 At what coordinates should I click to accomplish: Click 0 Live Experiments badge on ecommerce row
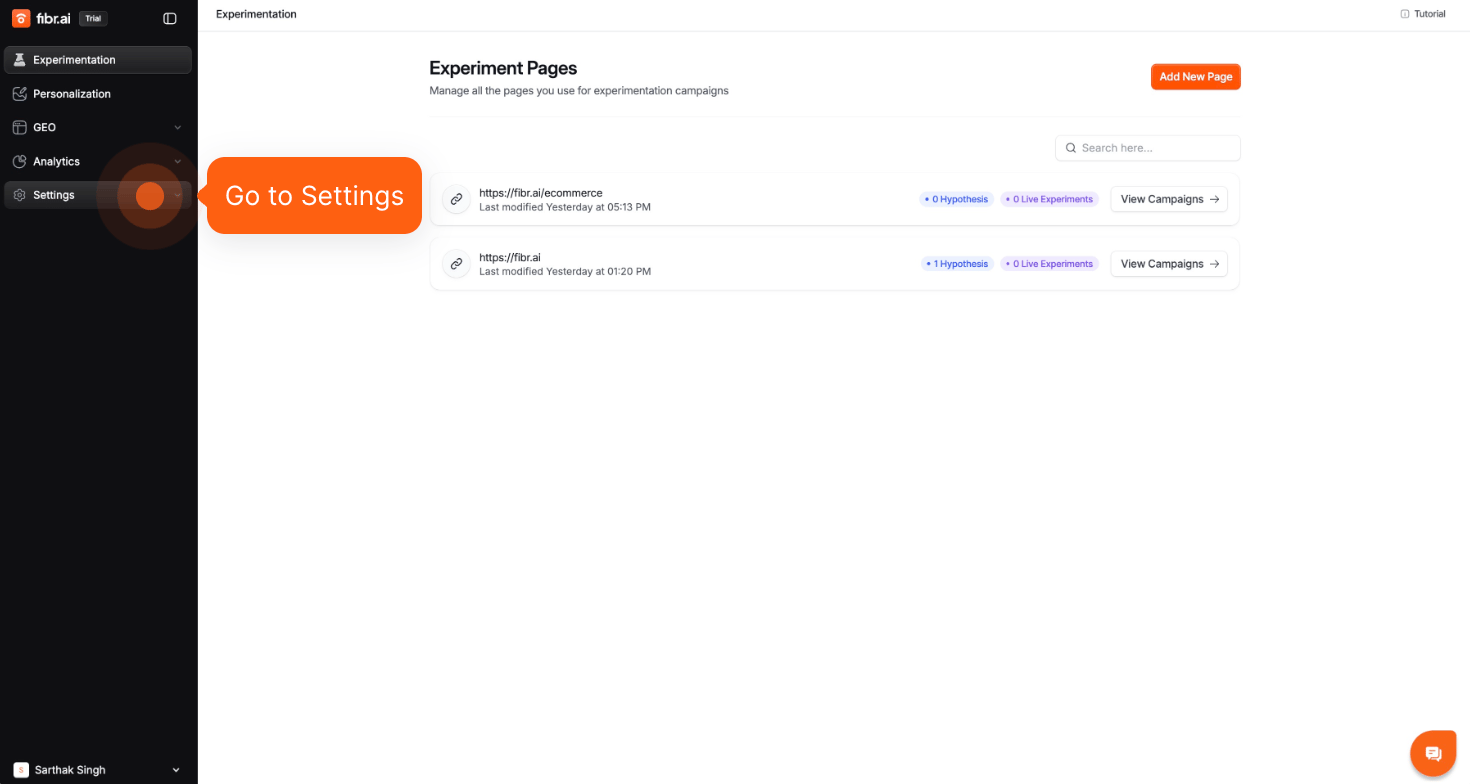1049,199
